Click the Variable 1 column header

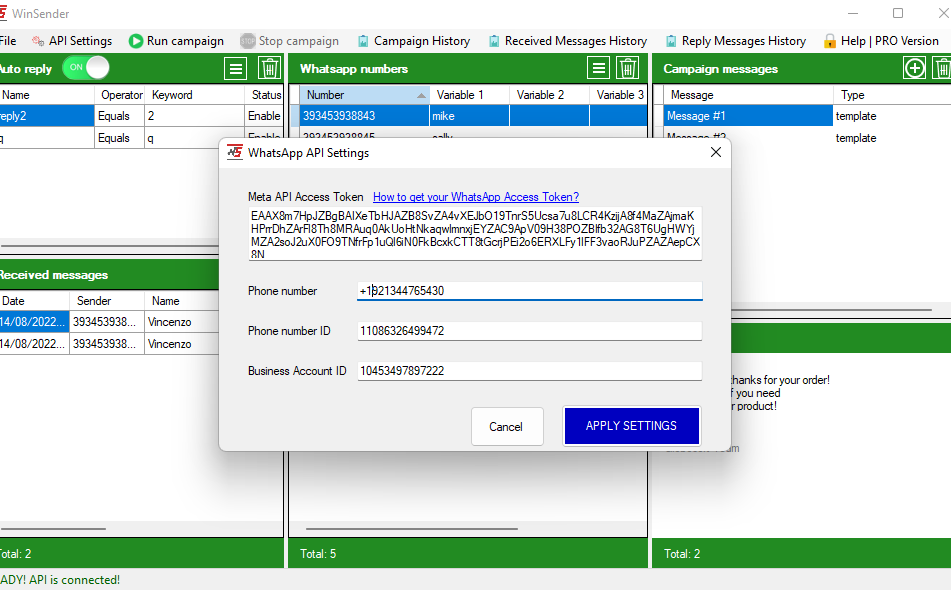tap(469, 95)
